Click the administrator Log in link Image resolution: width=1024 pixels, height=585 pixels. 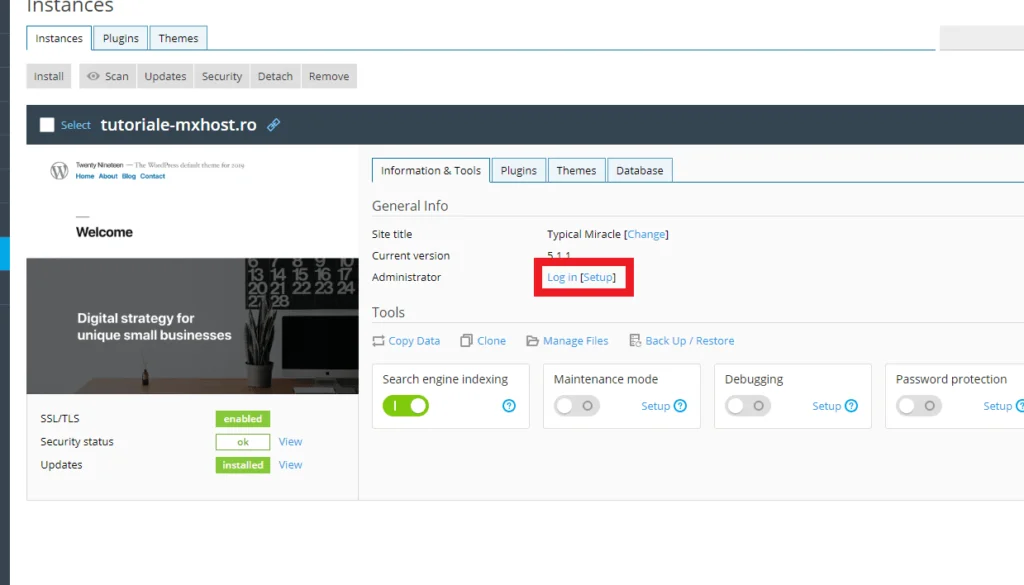[x=562, y=277]
